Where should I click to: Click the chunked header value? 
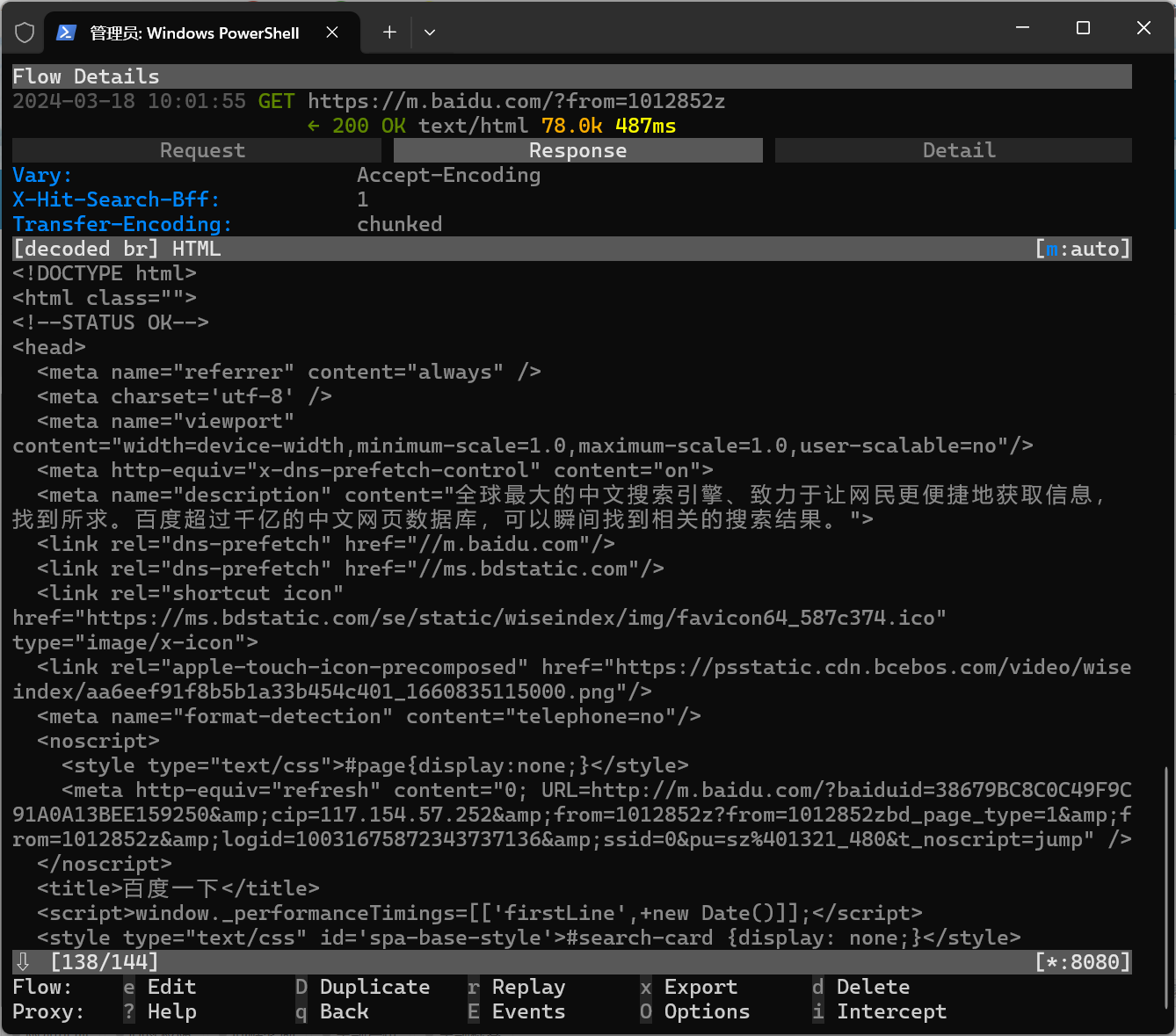tap(399, 224)
